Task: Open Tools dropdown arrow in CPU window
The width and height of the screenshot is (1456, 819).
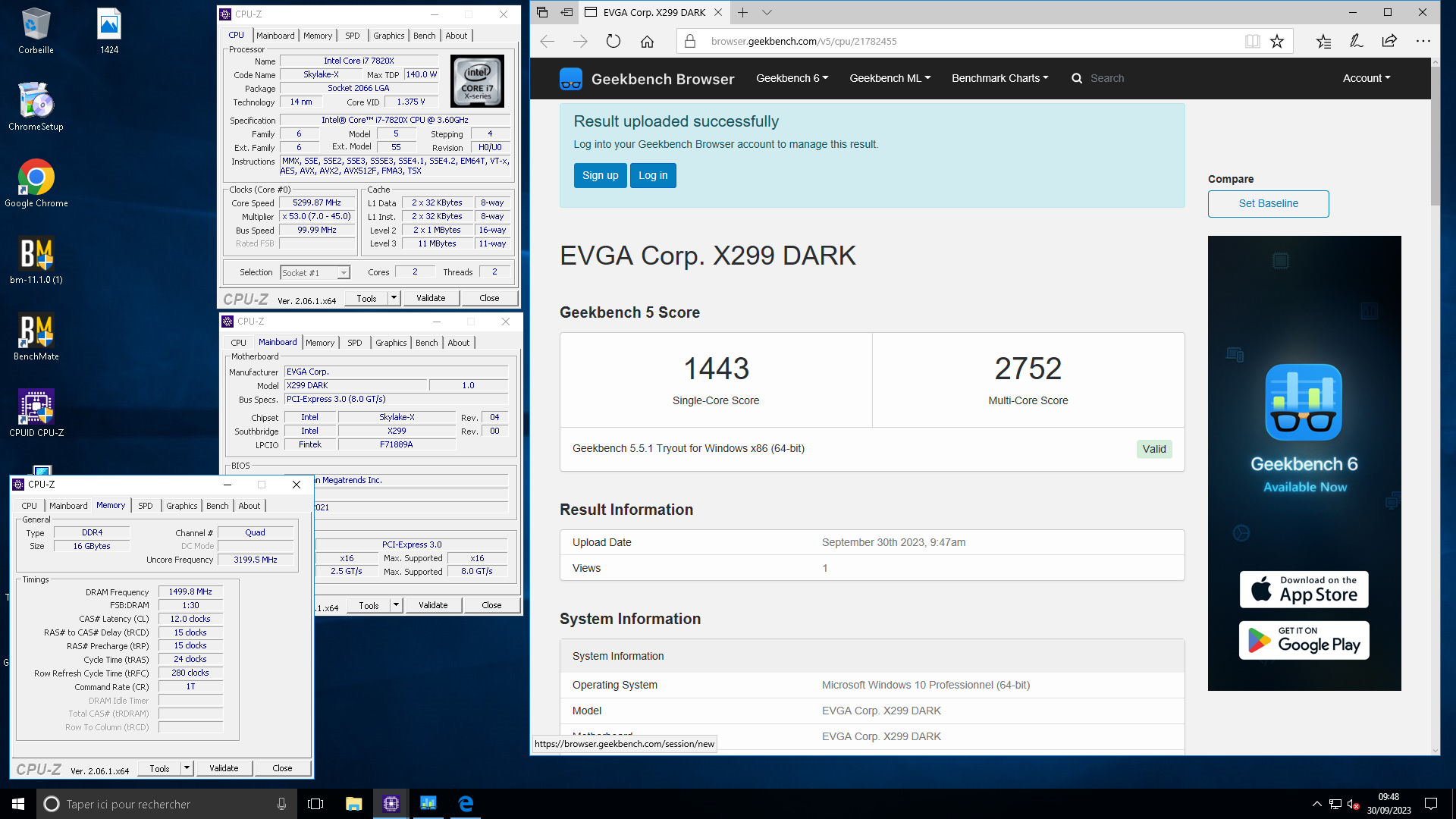Action: pos(394,298)
